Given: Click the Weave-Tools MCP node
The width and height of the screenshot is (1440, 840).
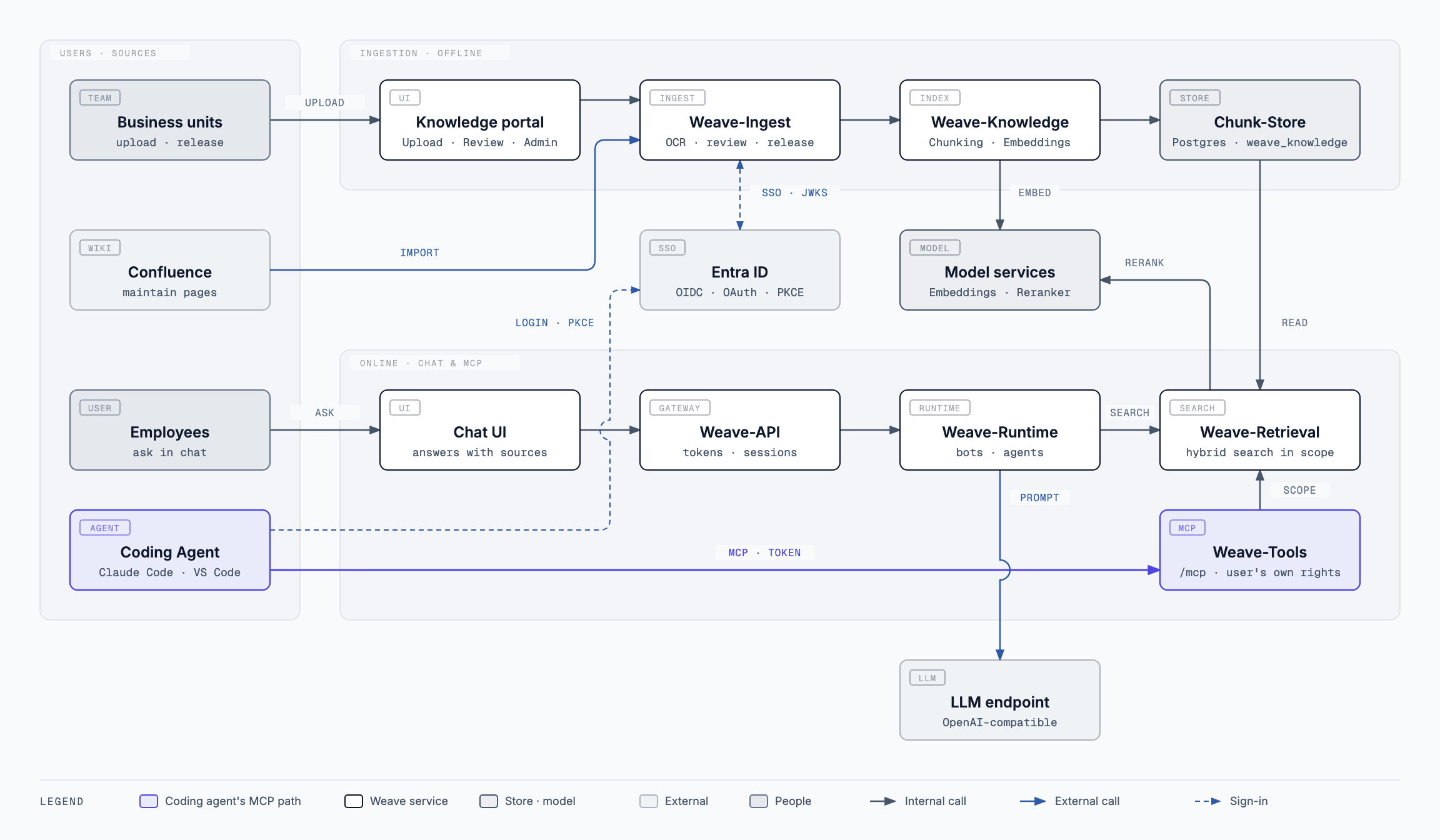Looking at the screenshot, I should [1260, 550].
